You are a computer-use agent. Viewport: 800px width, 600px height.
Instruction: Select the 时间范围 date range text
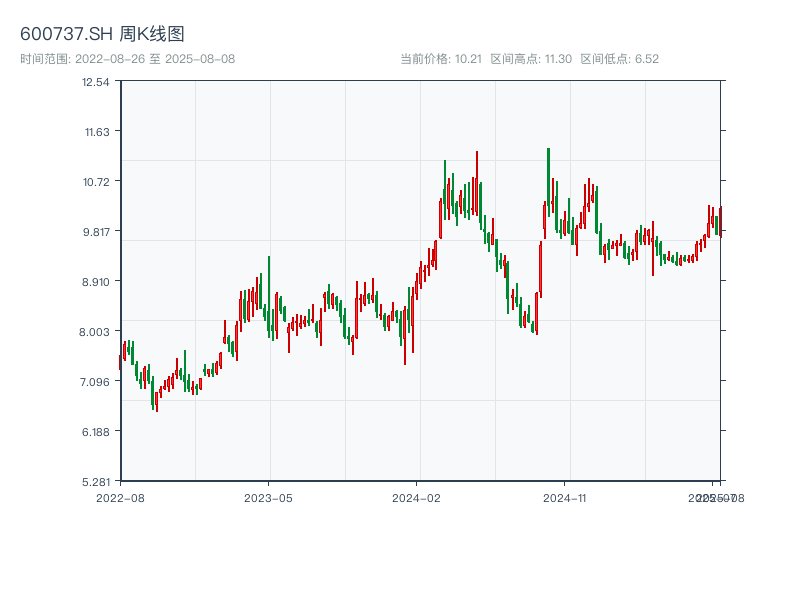[x=127, y=59]
